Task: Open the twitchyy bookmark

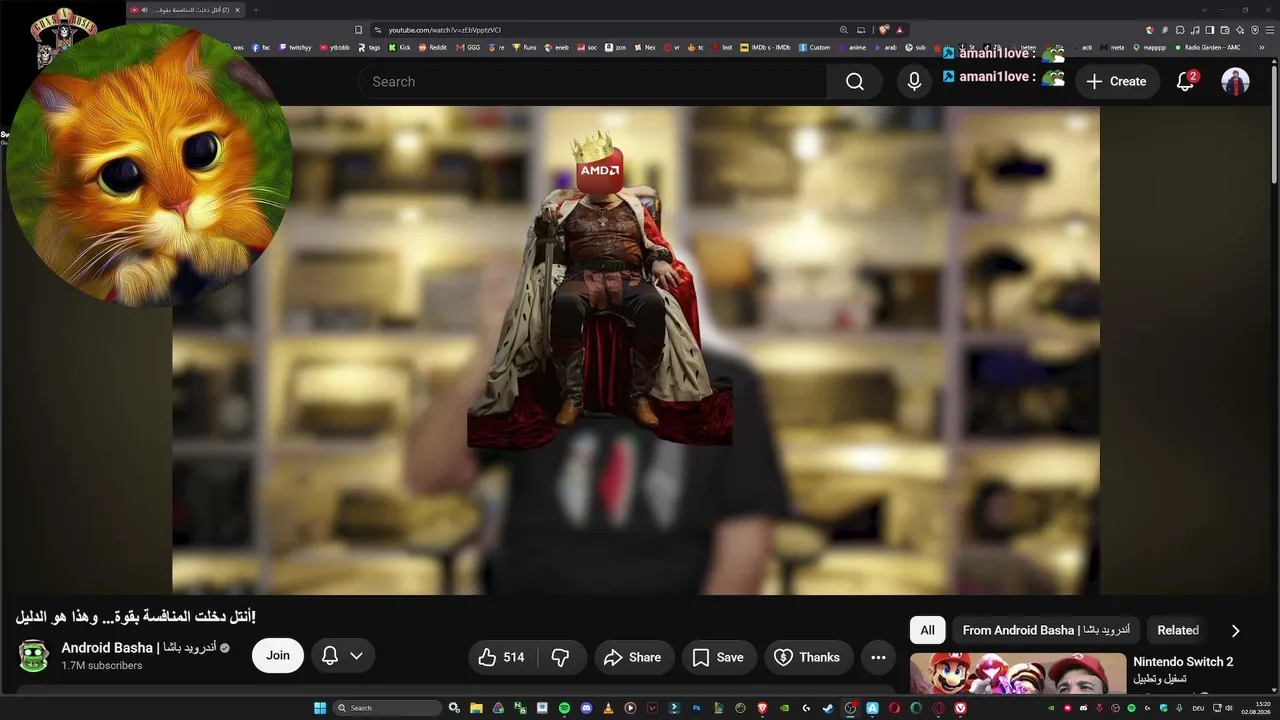Action: point(295,47)
